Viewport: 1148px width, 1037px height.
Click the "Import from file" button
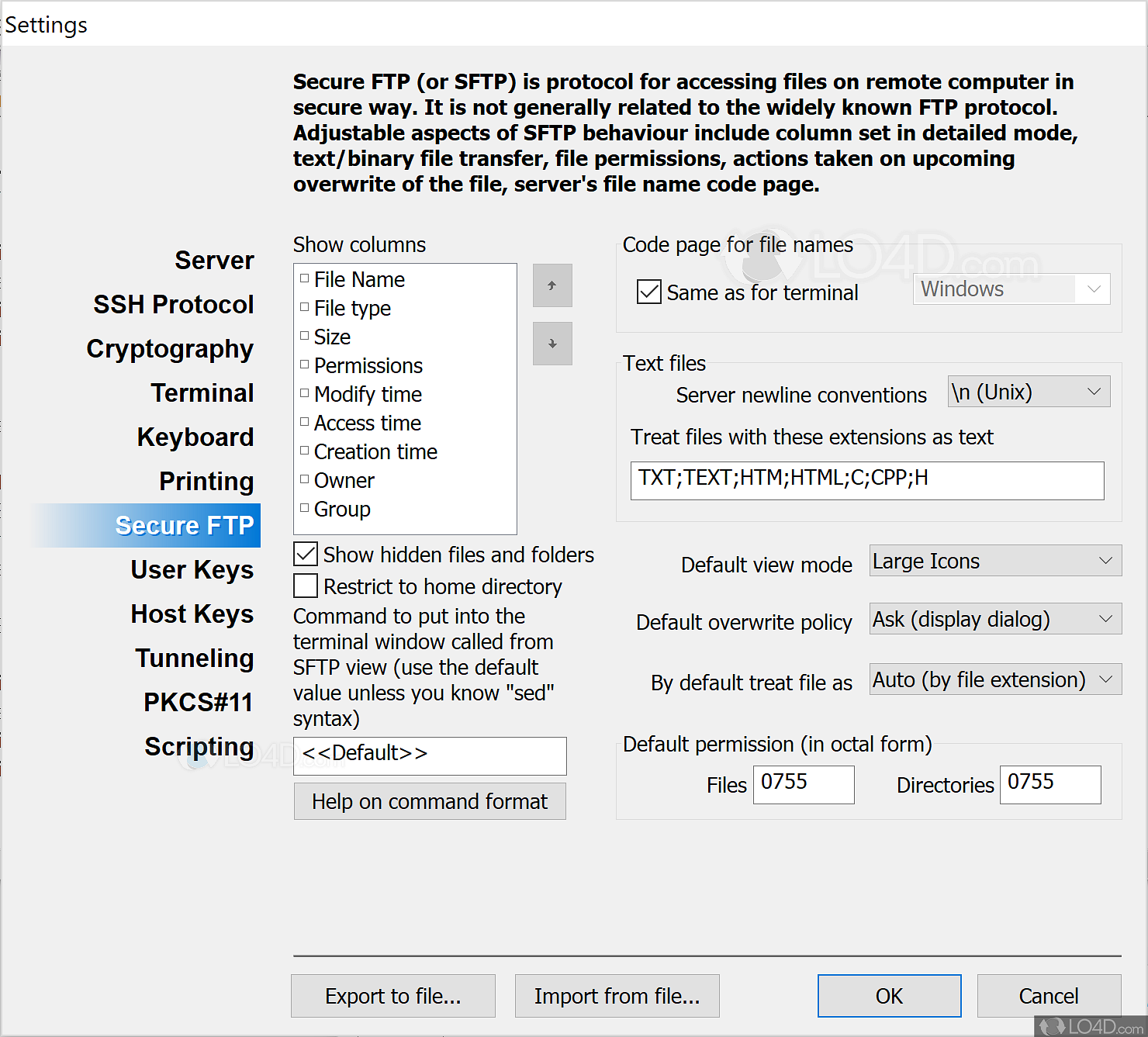[x=617, y=995]
